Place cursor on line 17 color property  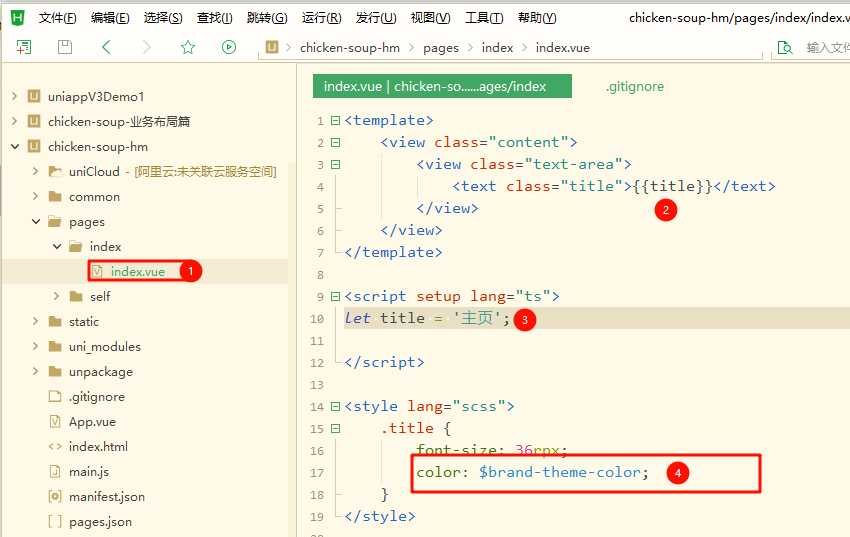pyautogui.click(x=532, y=473)
